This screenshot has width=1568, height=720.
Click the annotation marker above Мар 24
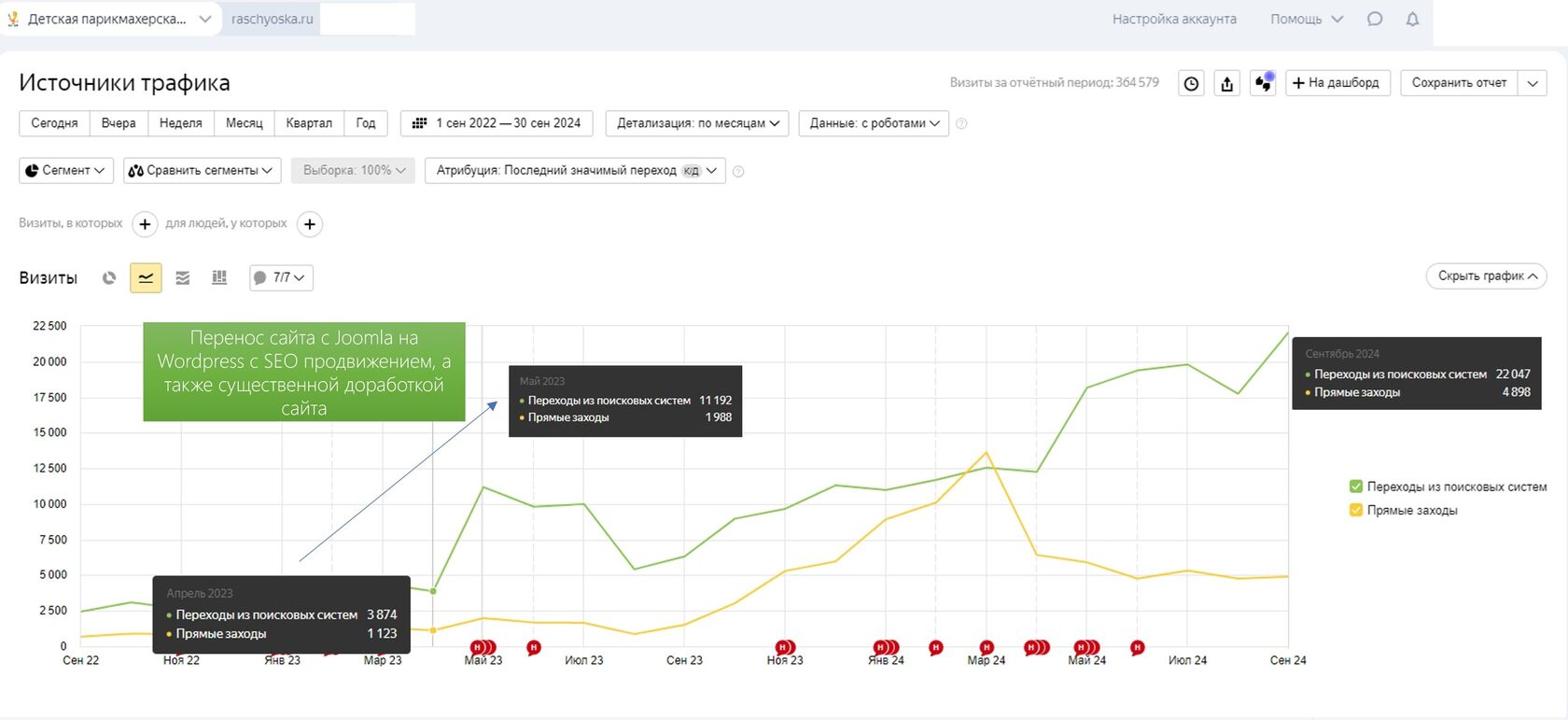pos(987,647)
